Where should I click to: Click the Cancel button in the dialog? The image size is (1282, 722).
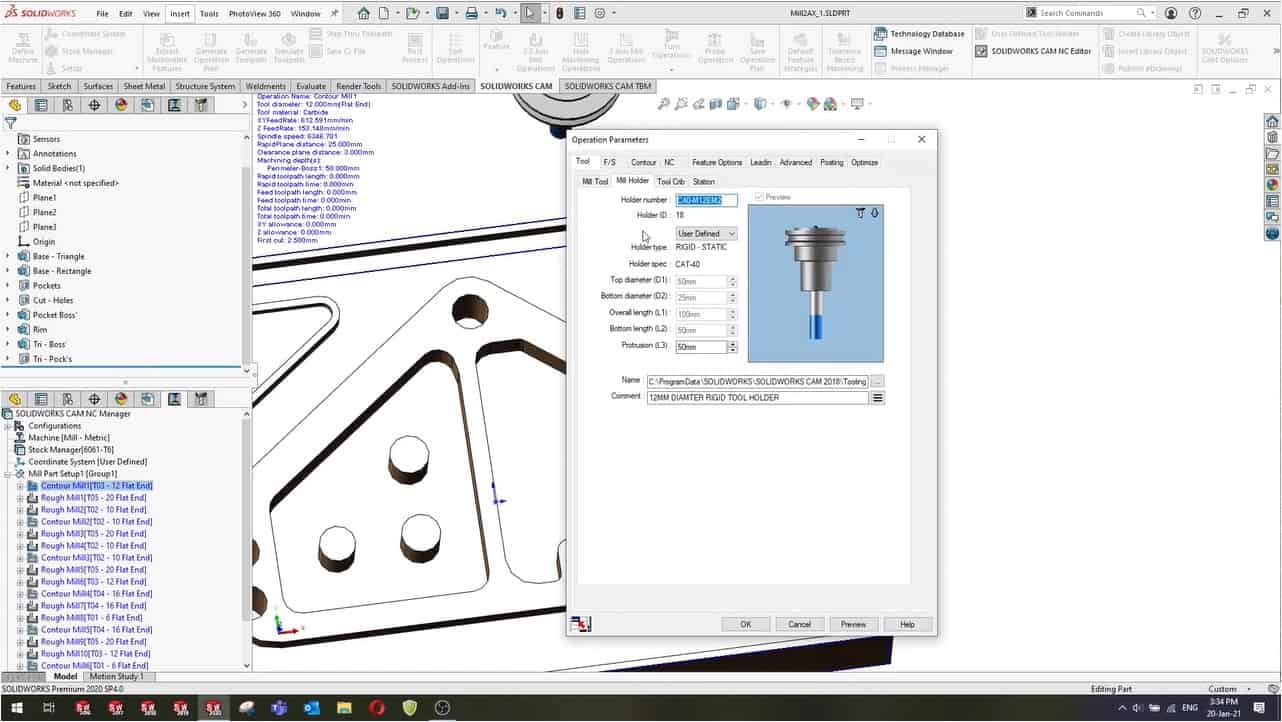[x=799, y=624]
